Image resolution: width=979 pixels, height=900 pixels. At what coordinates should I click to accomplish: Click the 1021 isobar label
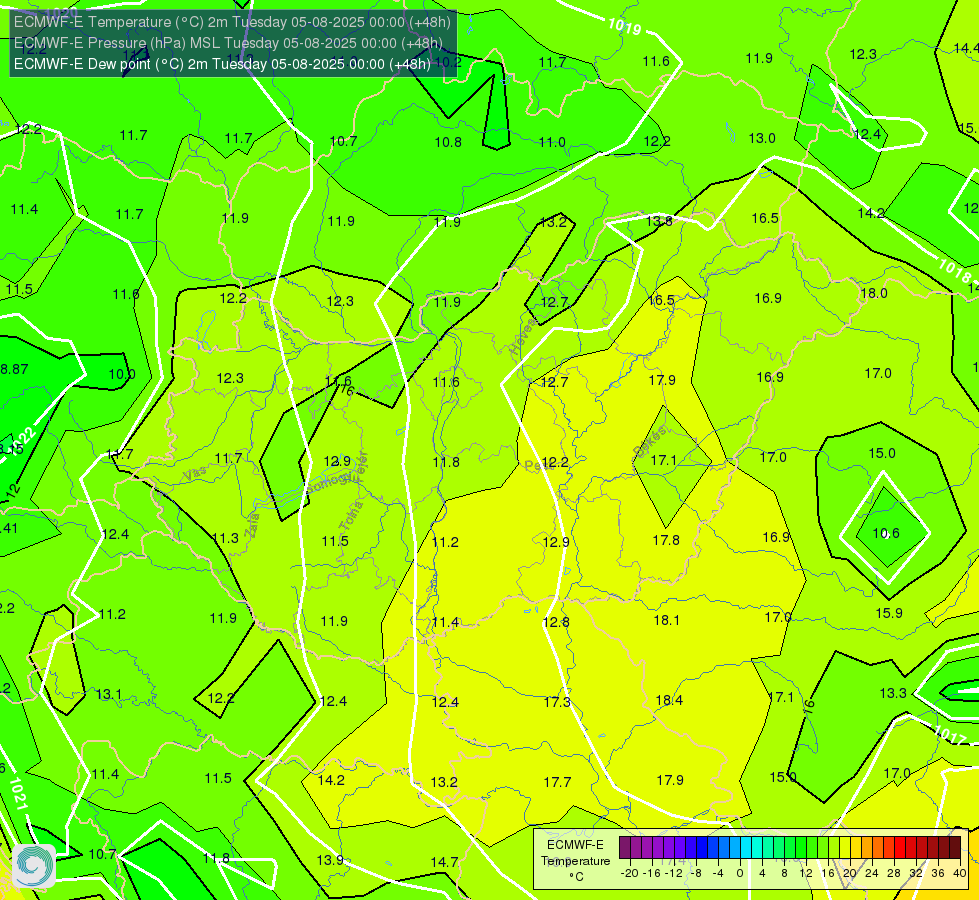point(17,793)
